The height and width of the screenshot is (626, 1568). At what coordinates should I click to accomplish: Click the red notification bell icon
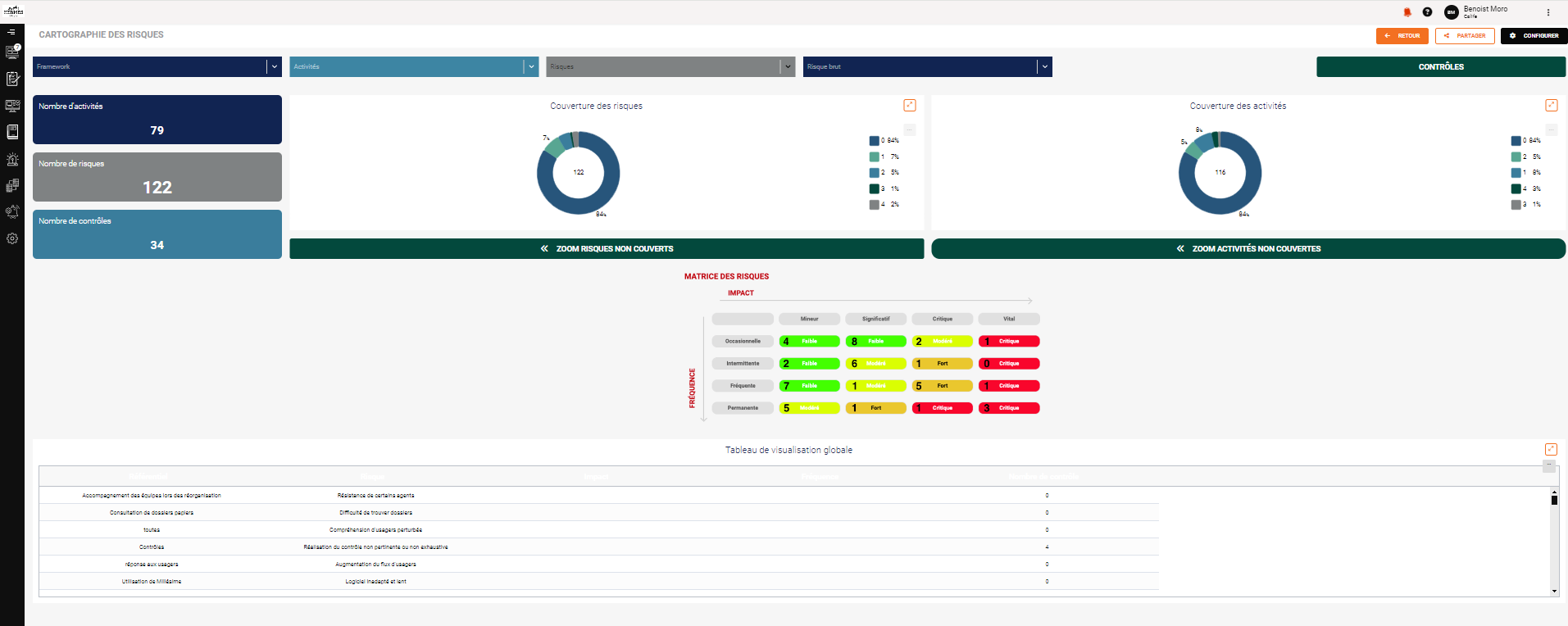(1407, 12)
